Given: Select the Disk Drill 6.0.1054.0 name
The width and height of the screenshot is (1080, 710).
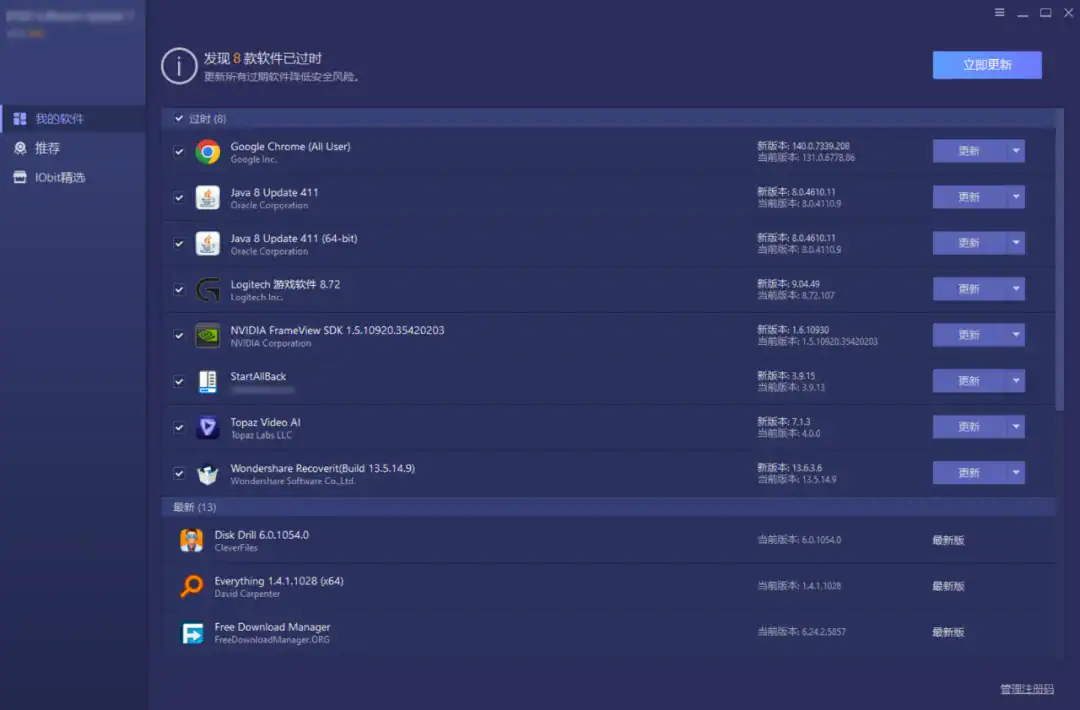Looking at the screenshot, I should pos(262,534).
